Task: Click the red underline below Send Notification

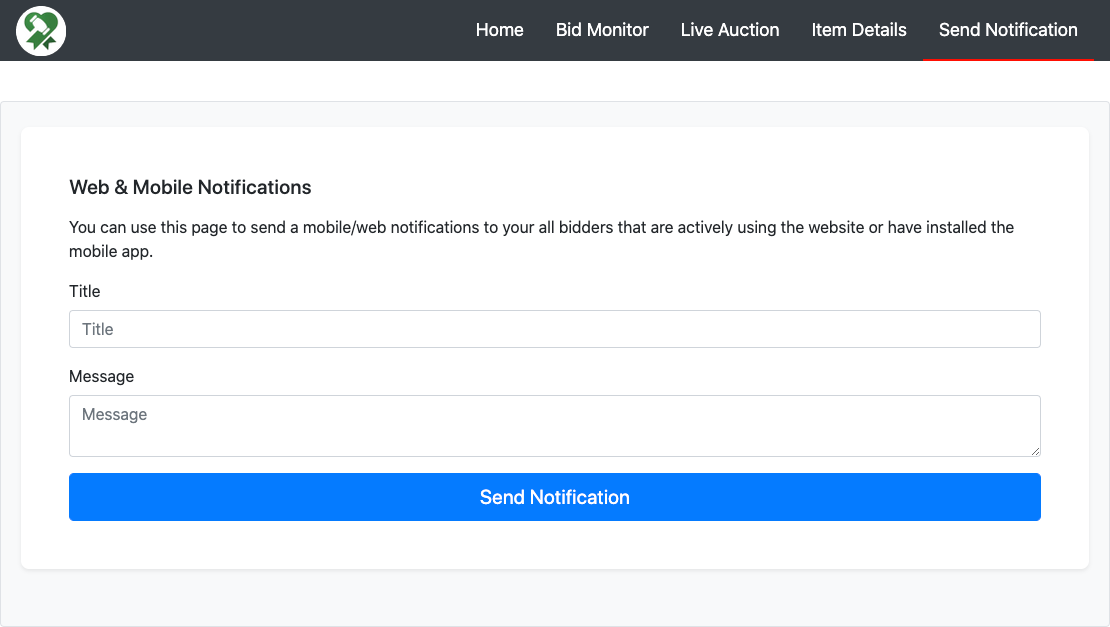Action: (x=1007, y=59)
